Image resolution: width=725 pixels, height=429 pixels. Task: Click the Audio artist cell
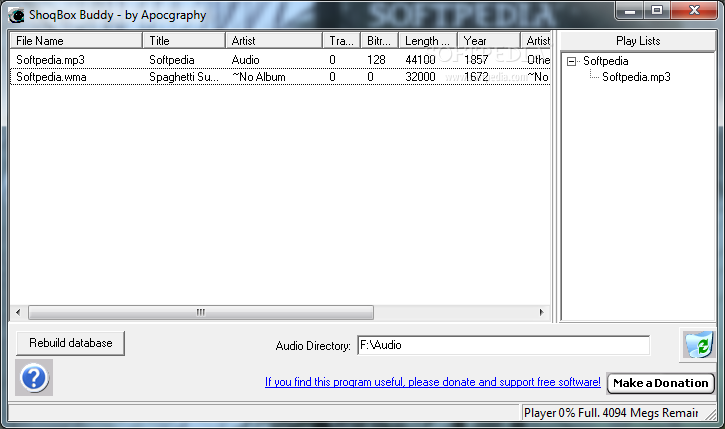click(x=246, y=60)
